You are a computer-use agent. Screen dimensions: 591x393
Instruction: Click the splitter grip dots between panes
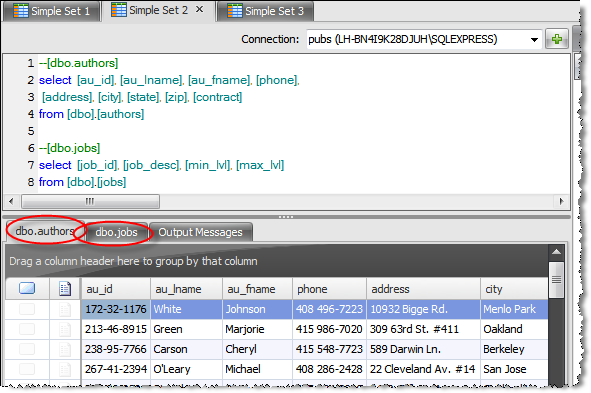point(286,217)
